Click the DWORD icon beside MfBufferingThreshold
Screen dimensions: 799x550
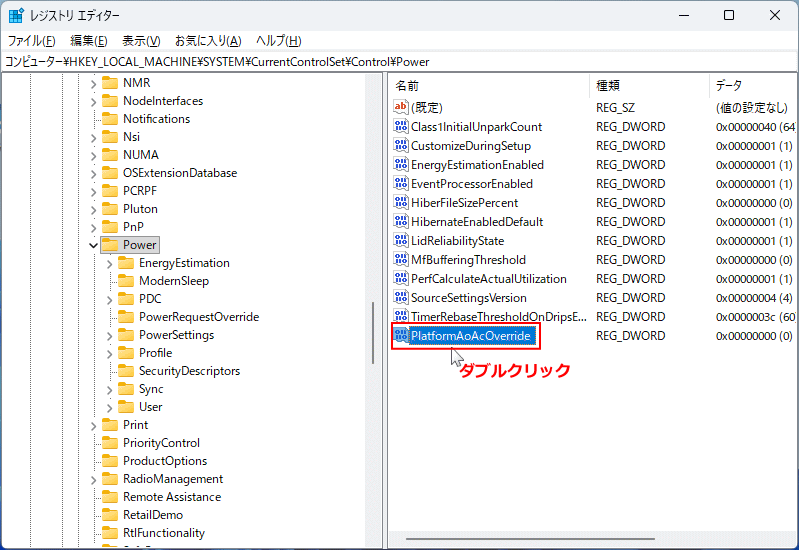(x=401, y=259)
